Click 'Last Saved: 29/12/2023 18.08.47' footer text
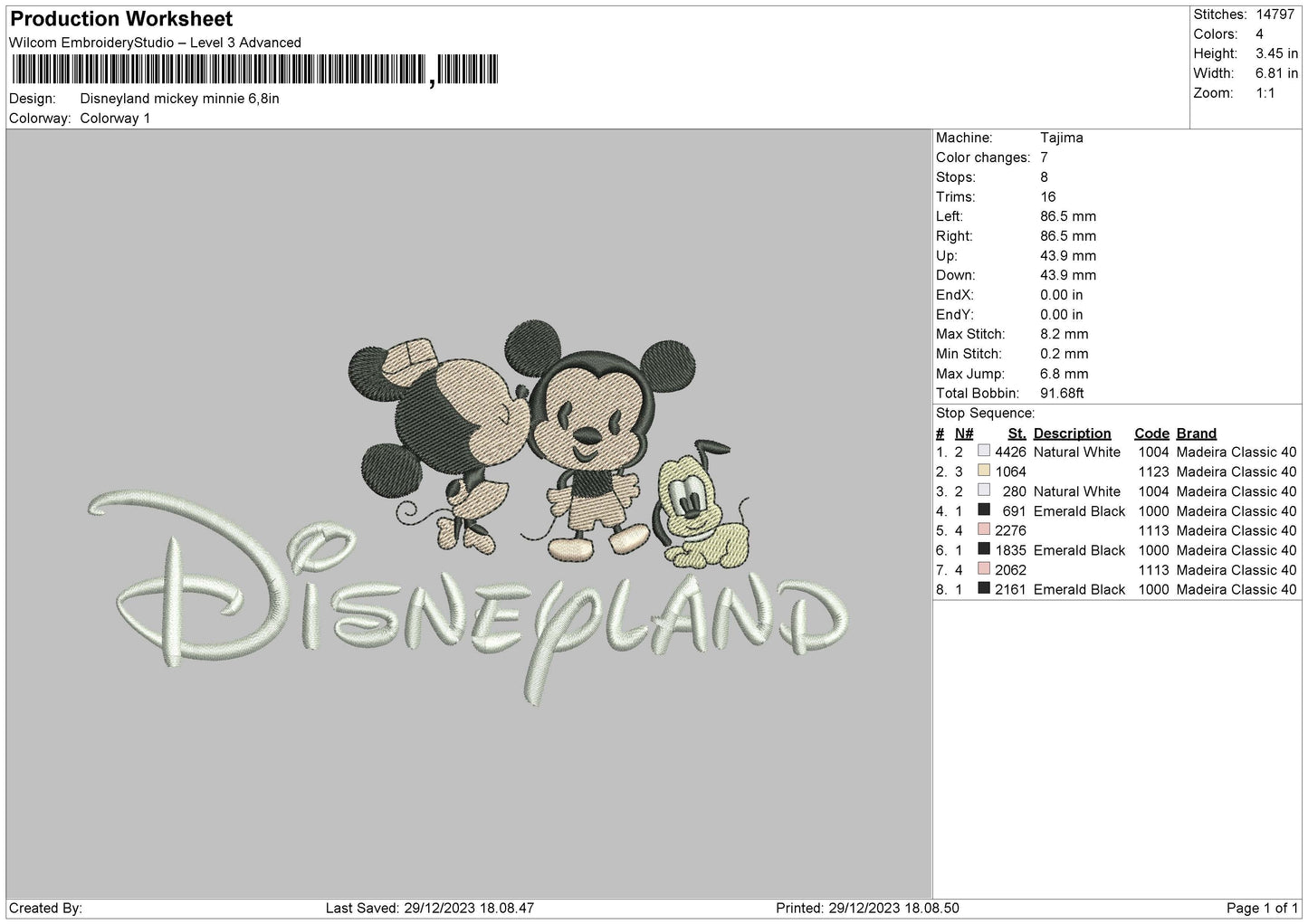Image resolution: width=1308 pixels, height=924 pixels. [430, 909]
